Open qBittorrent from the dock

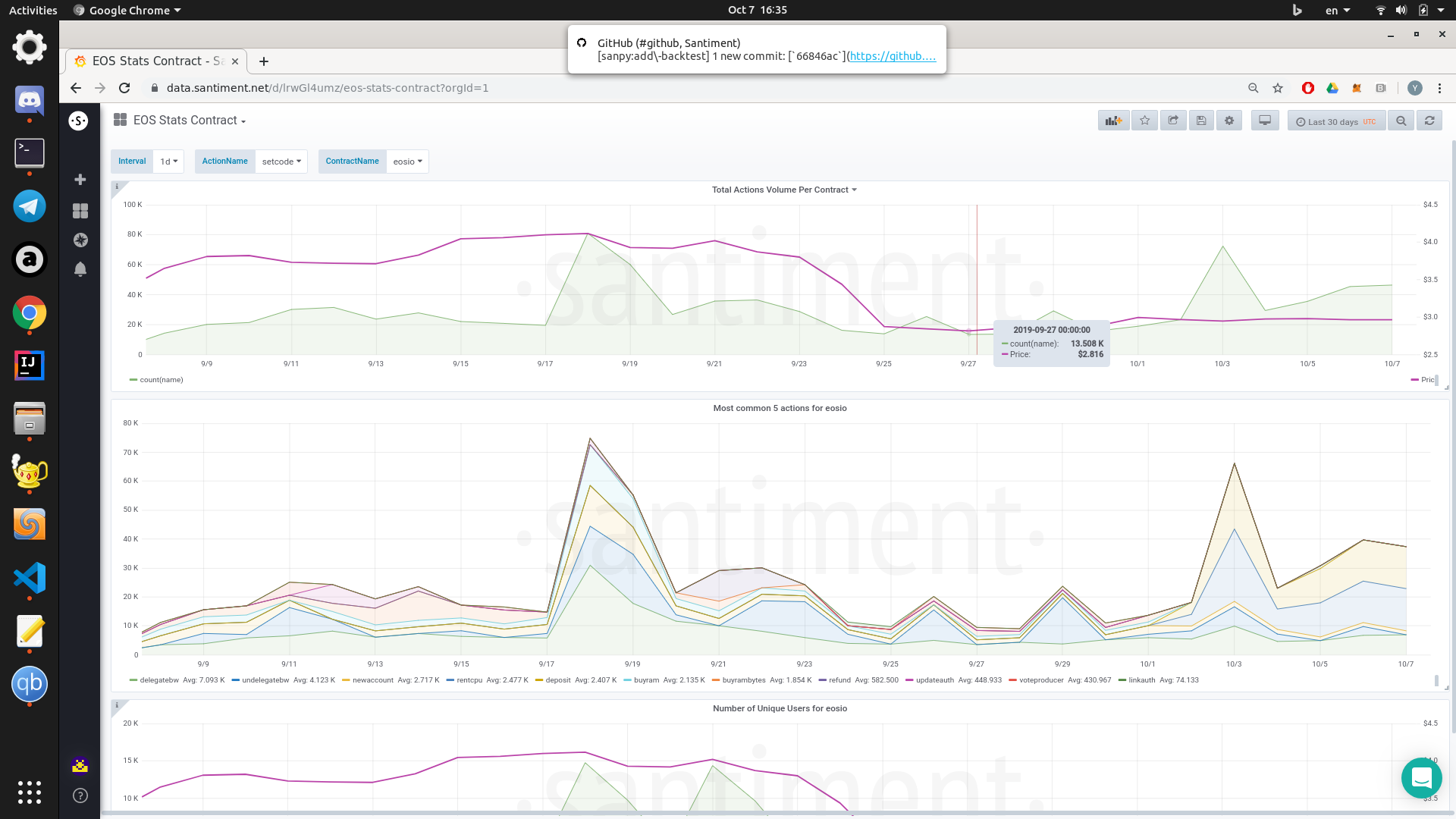(30, 684)
